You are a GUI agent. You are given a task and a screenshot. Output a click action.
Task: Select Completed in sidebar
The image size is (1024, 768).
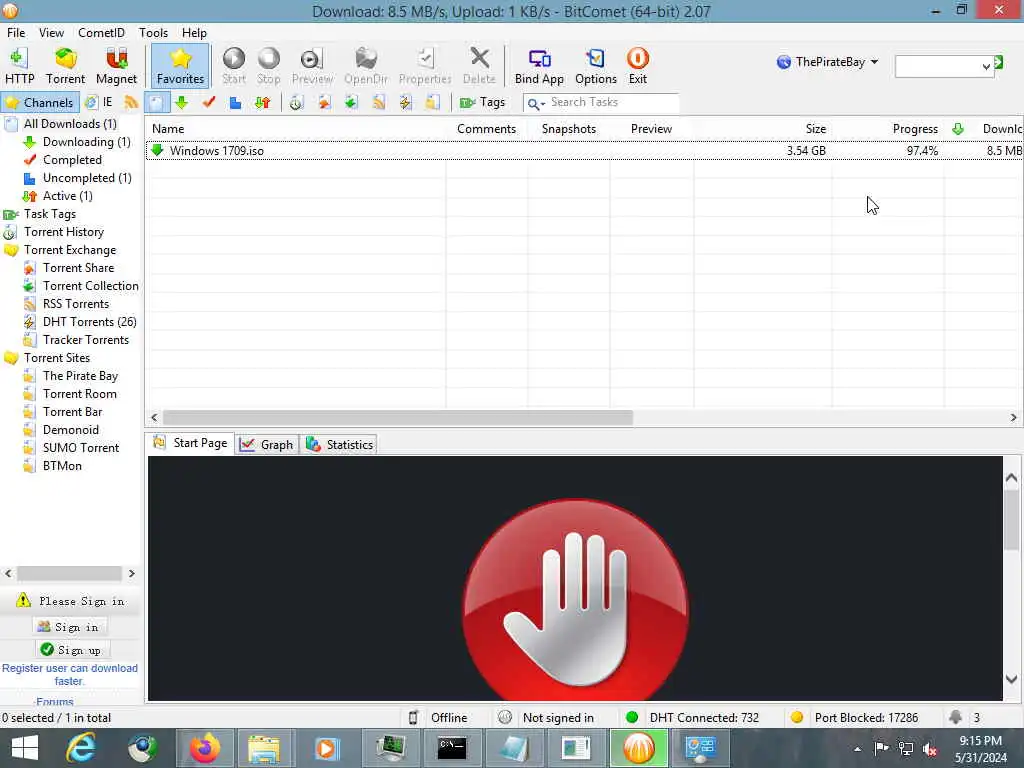click(x=72, y=160)
